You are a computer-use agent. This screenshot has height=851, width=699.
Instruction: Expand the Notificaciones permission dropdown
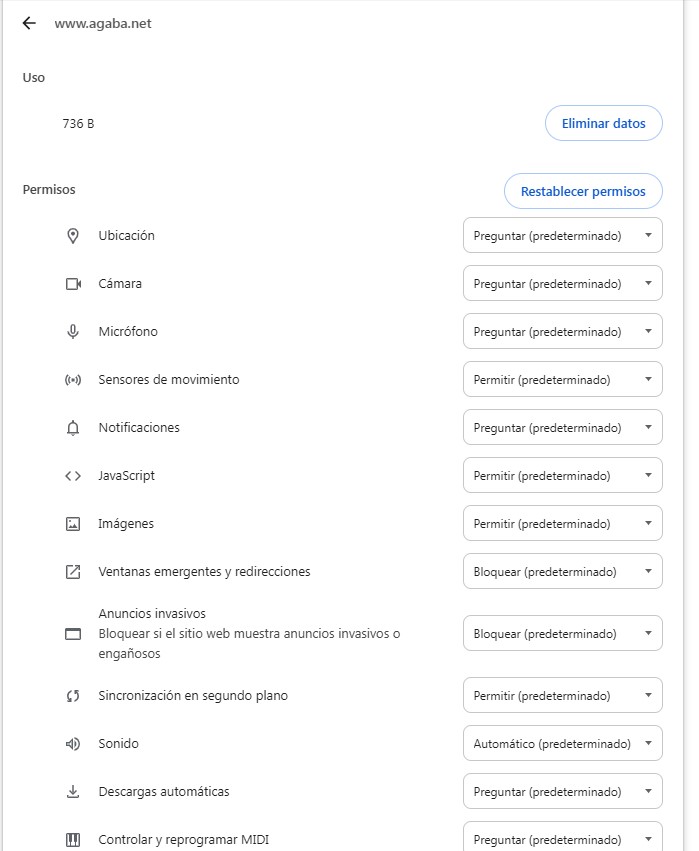click(562, 428)
